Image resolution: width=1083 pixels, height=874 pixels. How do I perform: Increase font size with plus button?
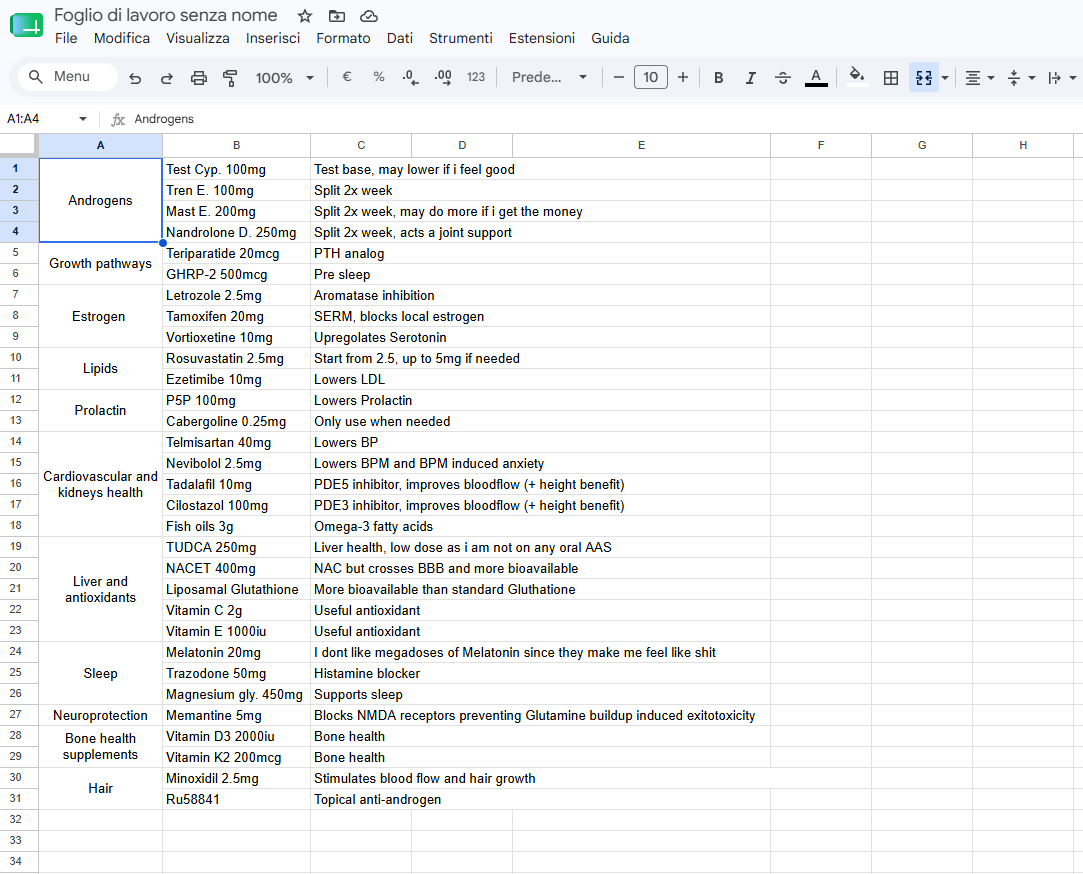click(x=682, y=77)
